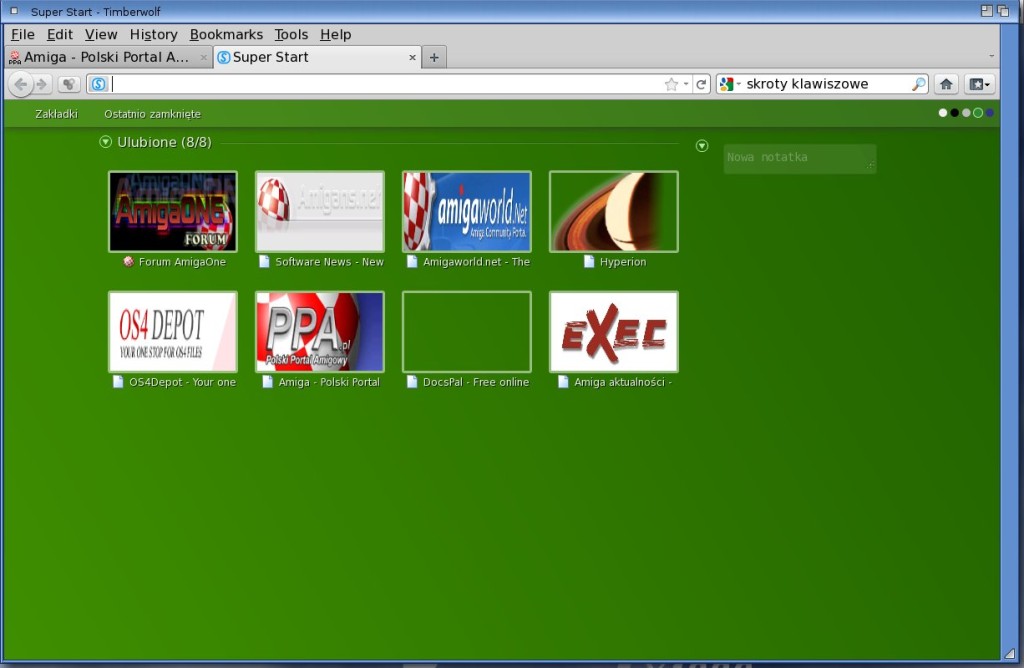Go forward with the Forward arrow button
The width and height of the screenshot is (1024, 668).
(42, 84)
